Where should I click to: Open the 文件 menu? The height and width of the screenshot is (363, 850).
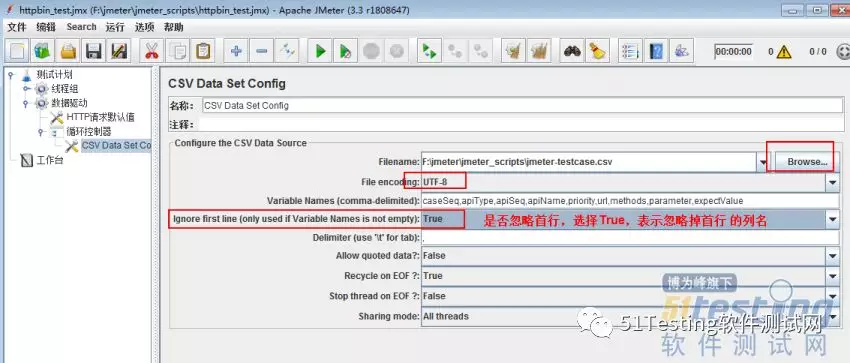(x=16, y=27)
